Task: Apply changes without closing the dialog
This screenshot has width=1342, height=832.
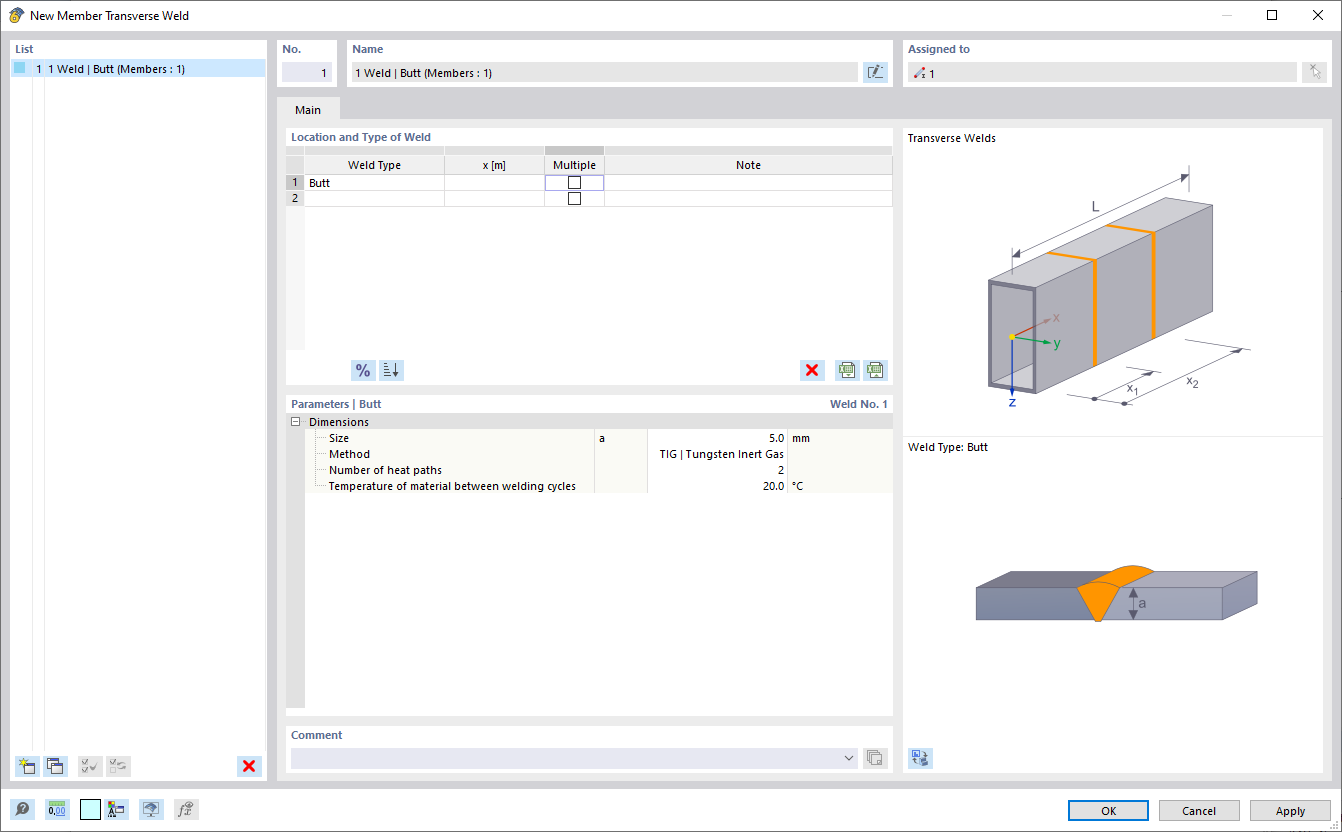Action: click(1289, 810)
